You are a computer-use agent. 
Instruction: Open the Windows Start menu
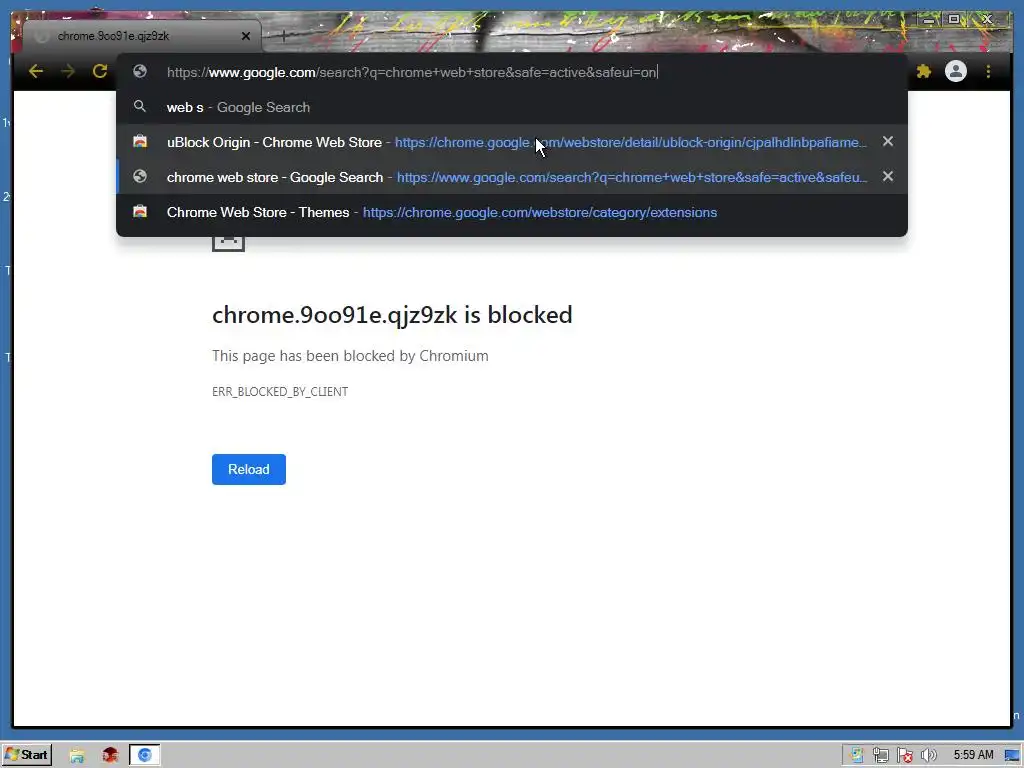click(27, 755)
